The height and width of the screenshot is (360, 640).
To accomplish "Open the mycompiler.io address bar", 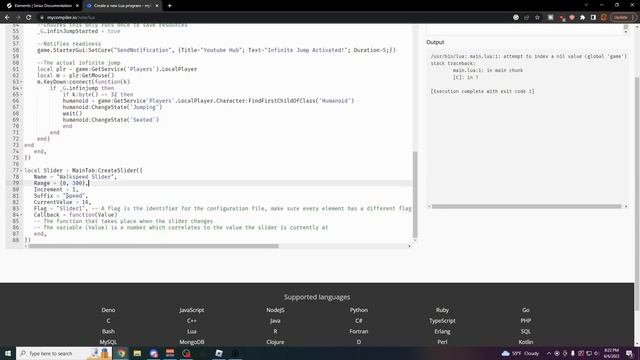I will coord(269,18).
